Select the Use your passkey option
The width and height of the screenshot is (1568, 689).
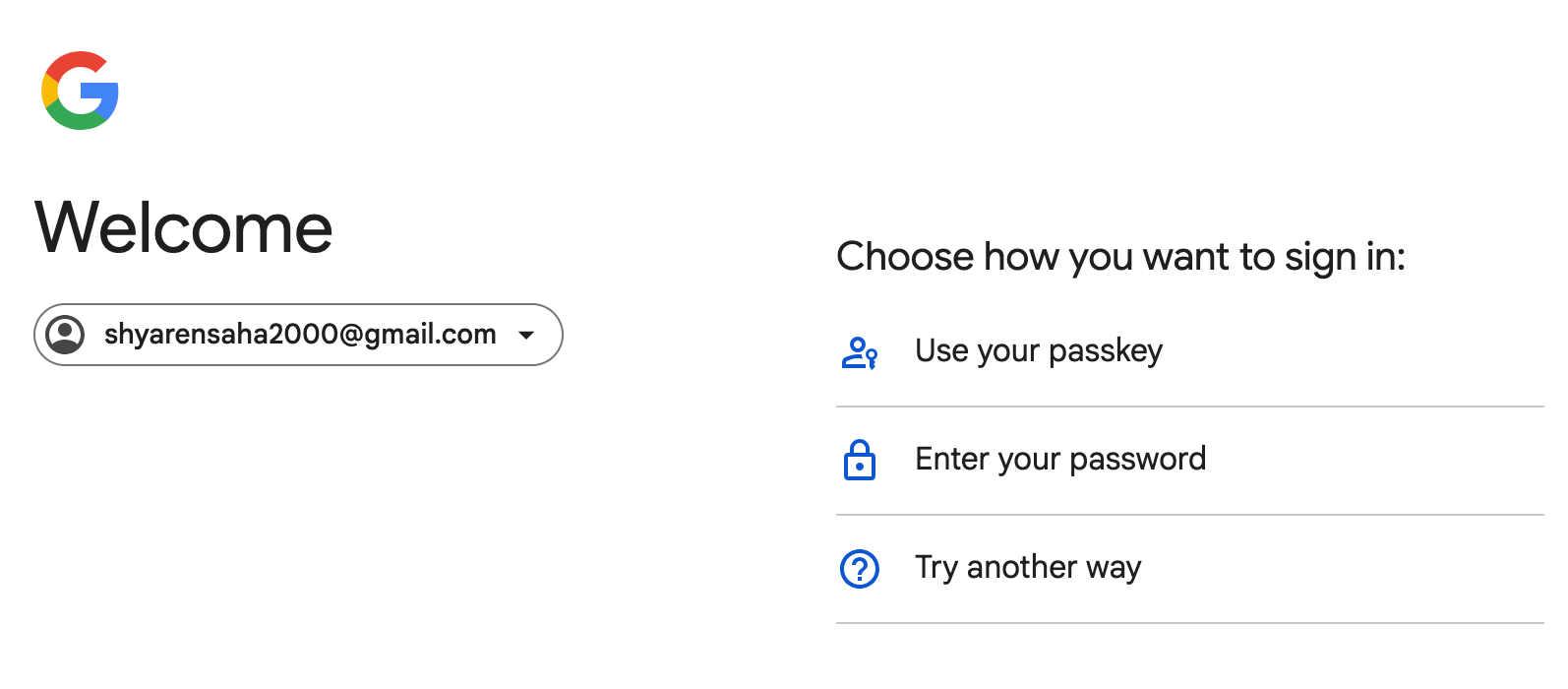1038,351
